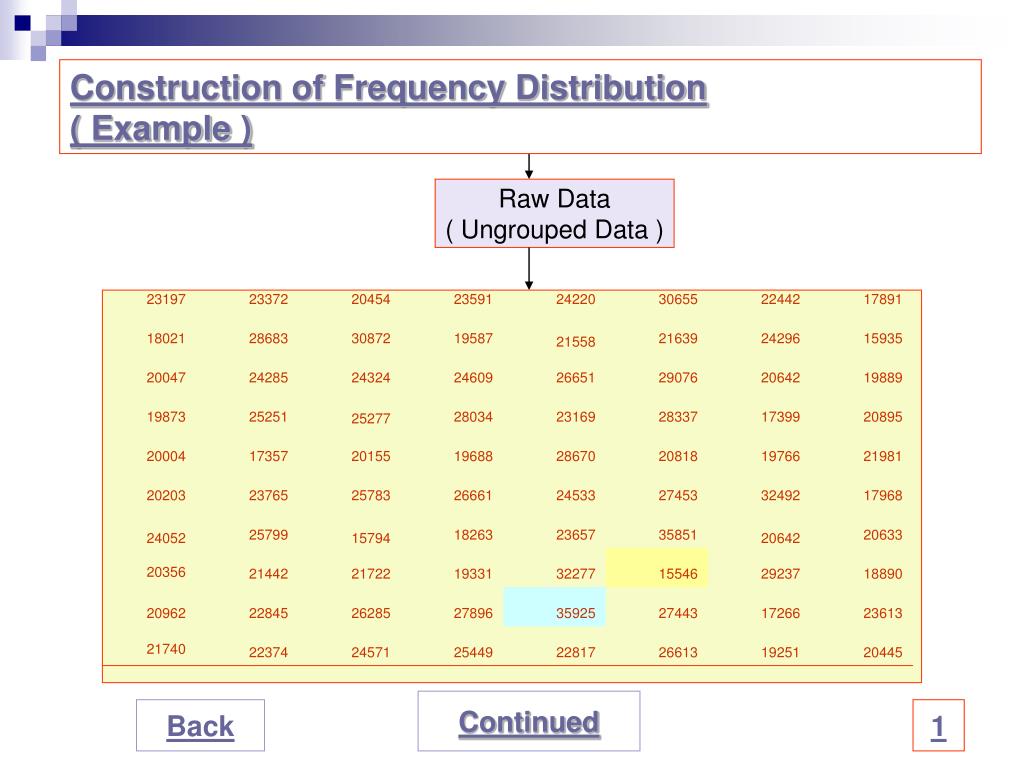
Task: Choose data value 20445
Action: [882, 652]
